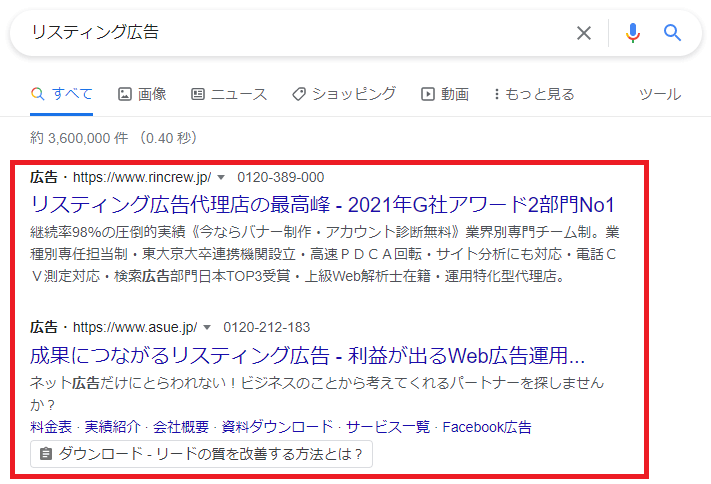This screenshot has height=484, width=711.
Task: Open the ツール options
Action: (660, 94)
